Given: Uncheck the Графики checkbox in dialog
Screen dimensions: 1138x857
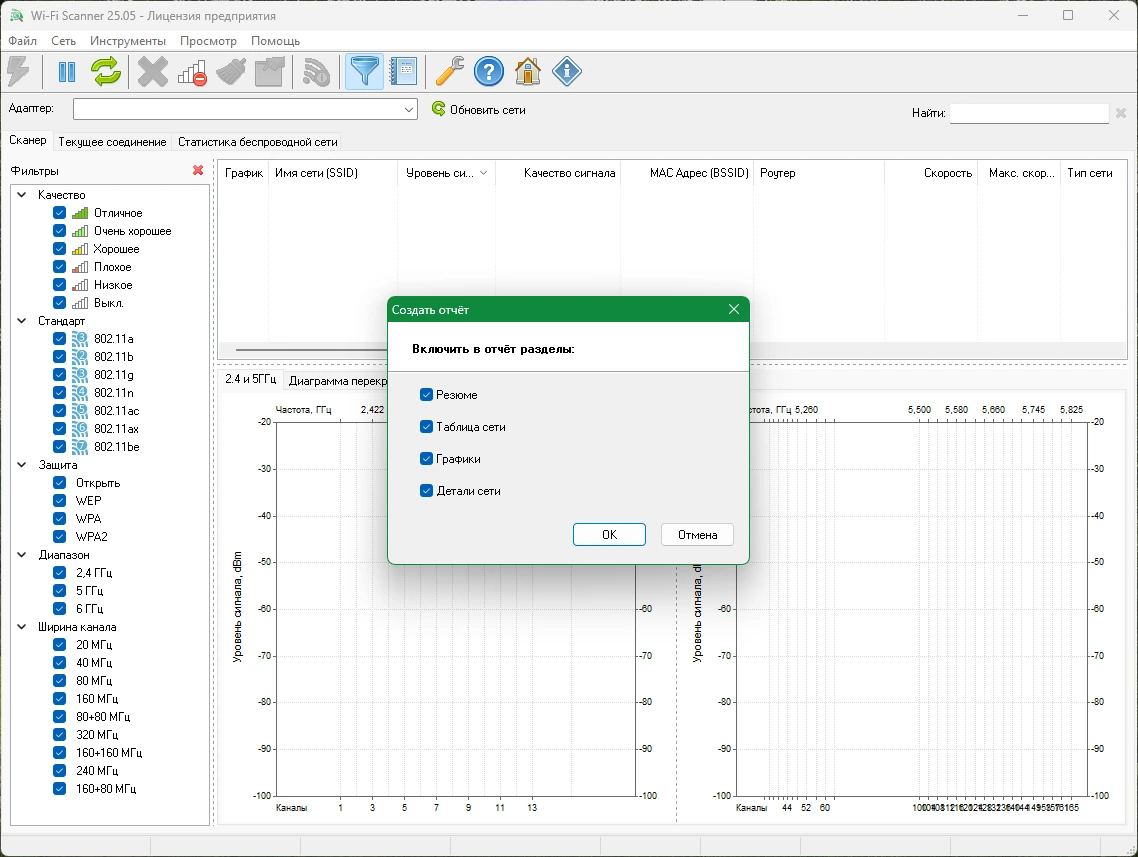Looking at the screenshot, I should coord(427,459).
